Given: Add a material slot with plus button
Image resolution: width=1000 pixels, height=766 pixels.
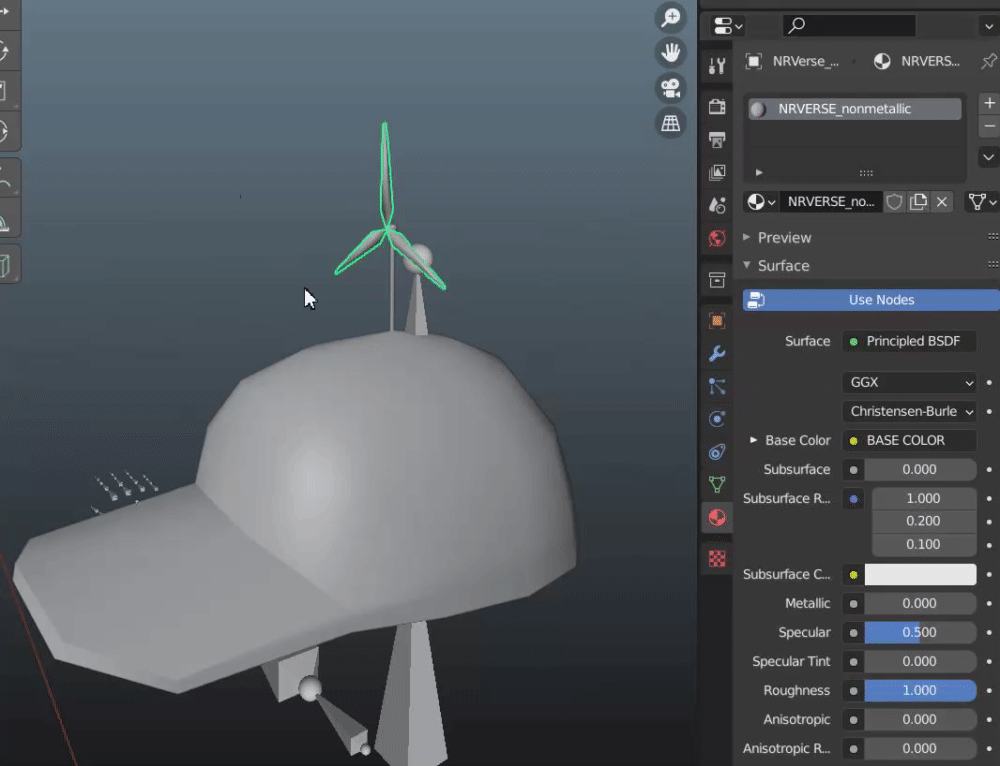Looking at the screenshot, I should (x=989, y=103).
